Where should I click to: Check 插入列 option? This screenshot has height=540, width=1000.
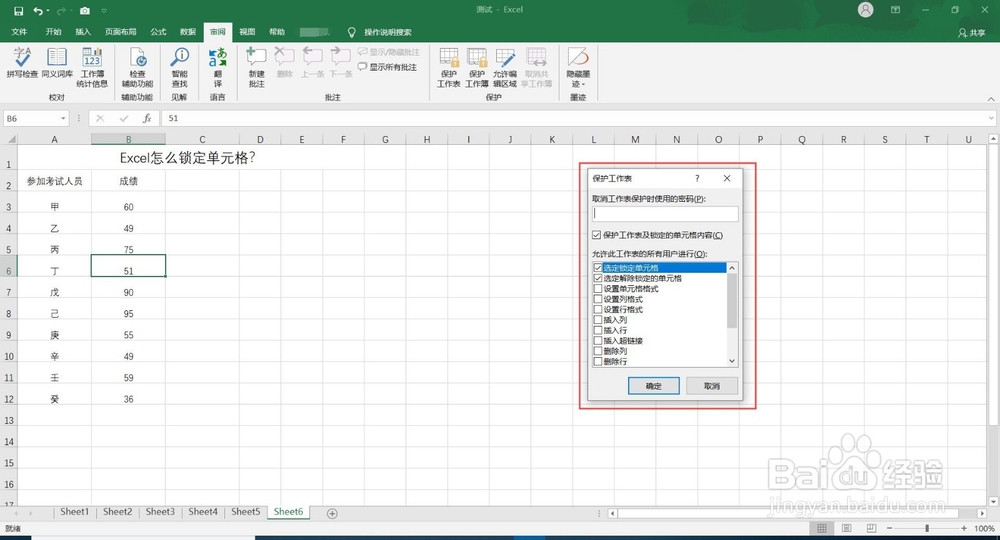[x=598, y=320]
